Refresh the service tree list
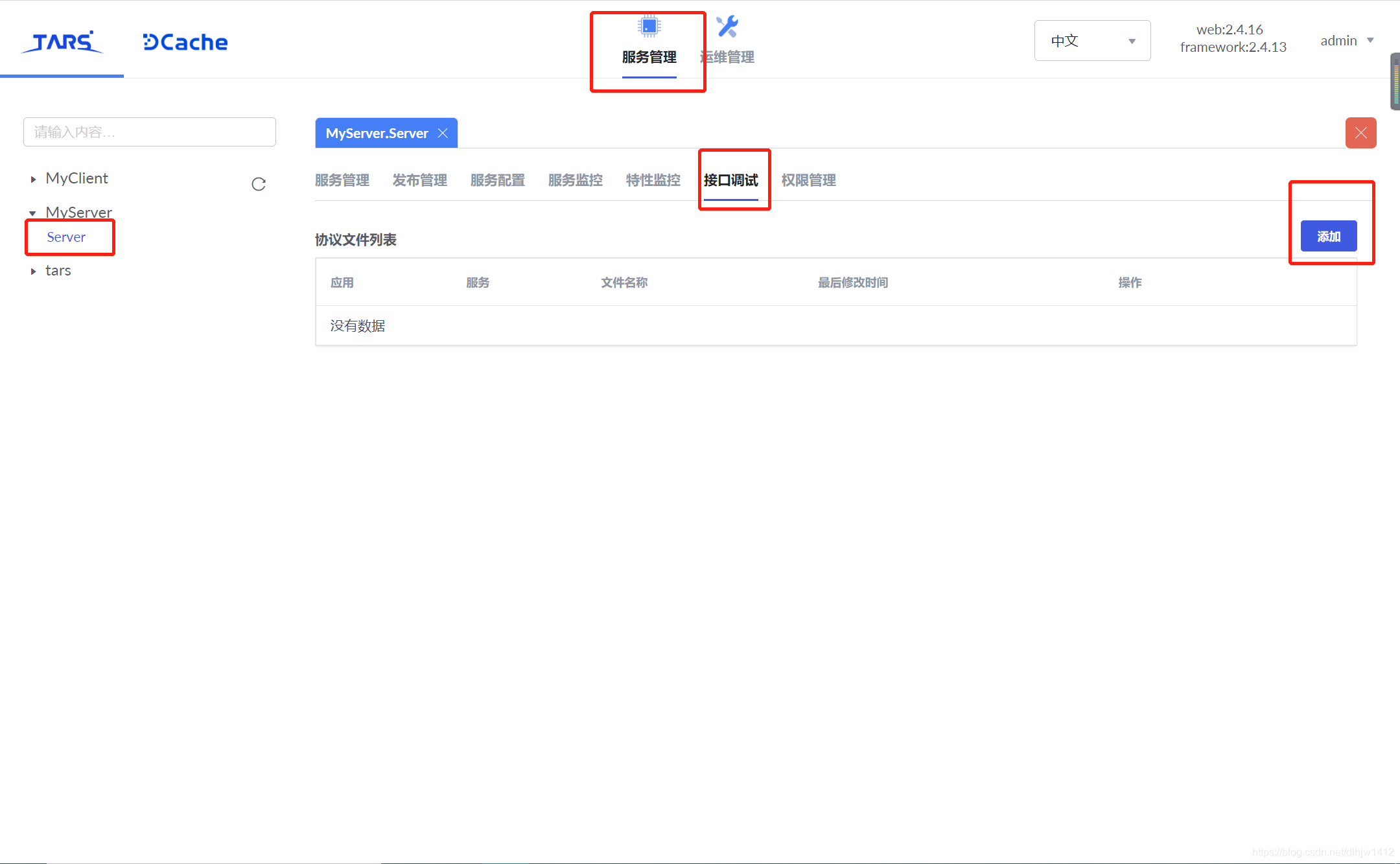Image resolution: width=1400 pixels, height=864 pixels. click(x=259, y=184)
